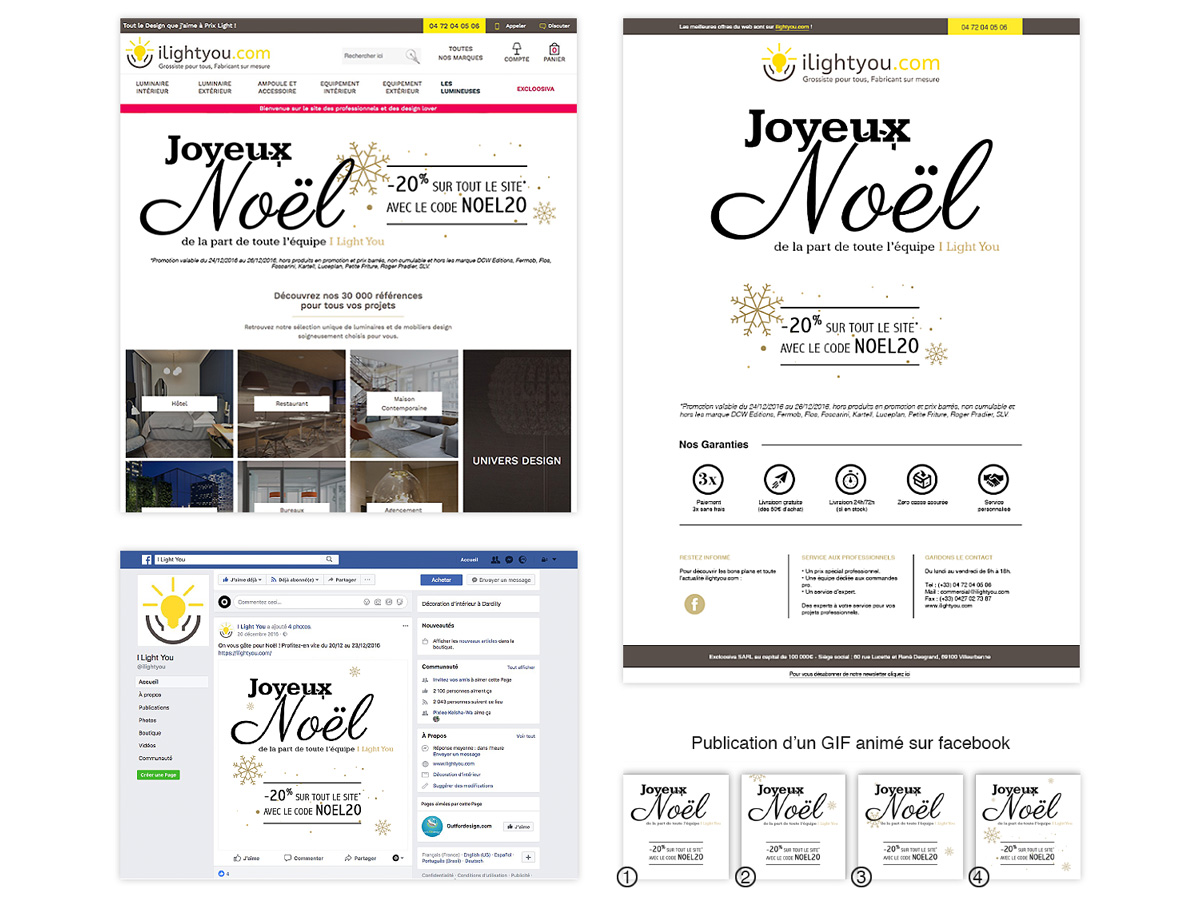1200x900 pixels.
Task: Click the emoji icon in comment box
Action: [x=367, y=602]
